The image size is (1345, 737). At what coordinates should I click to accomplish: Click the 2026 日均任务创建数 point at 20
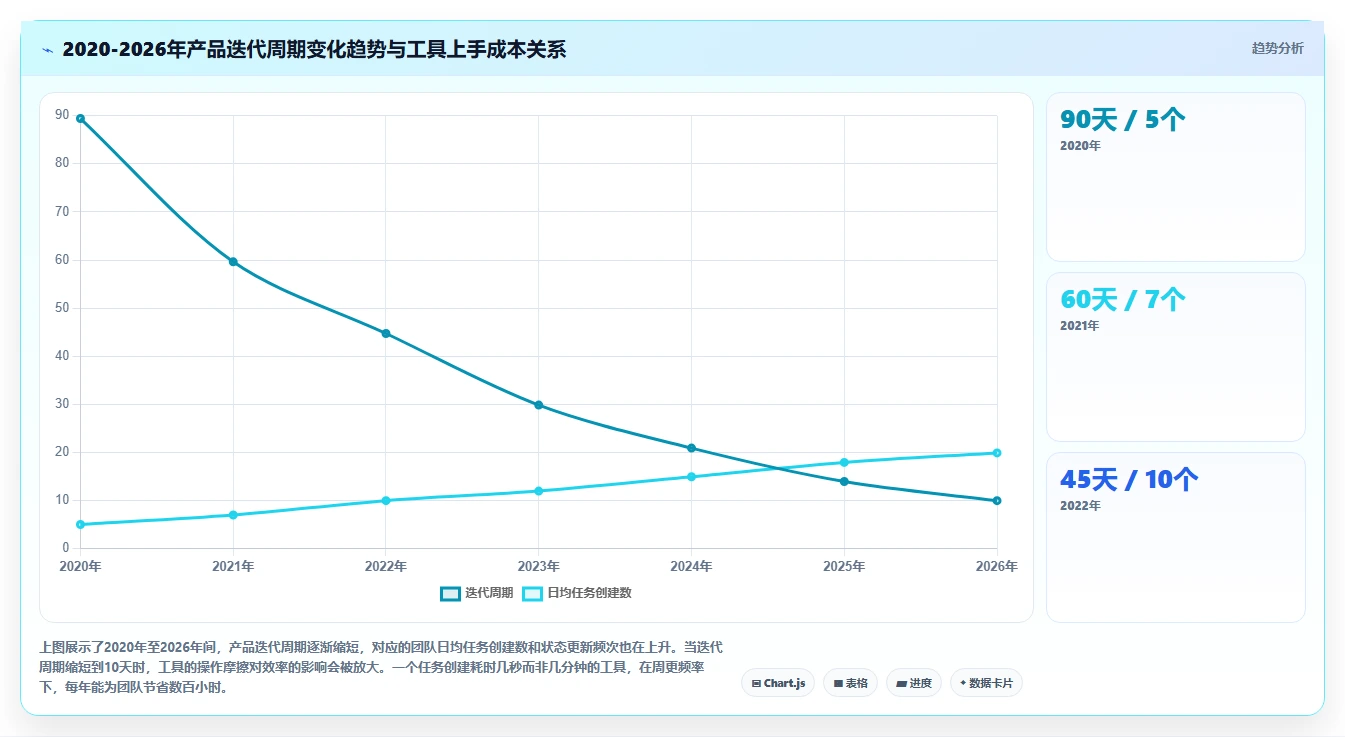(997, 453)
